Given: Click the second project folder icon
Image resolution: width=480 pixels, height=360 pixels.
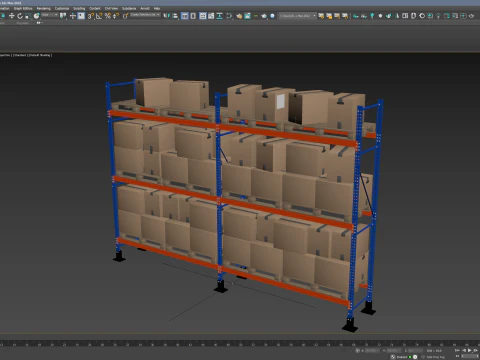Looking at the screenshot, I should (x=329, y=16).
